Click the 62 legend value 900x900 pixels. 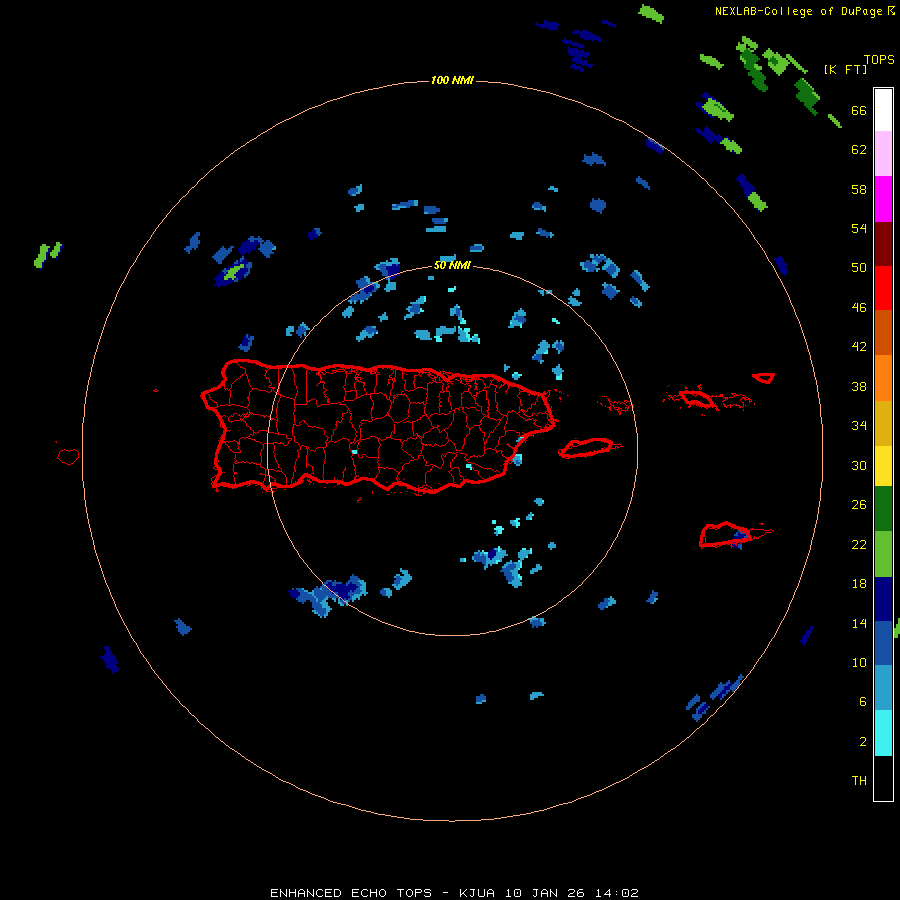click(x=859, y=150)
